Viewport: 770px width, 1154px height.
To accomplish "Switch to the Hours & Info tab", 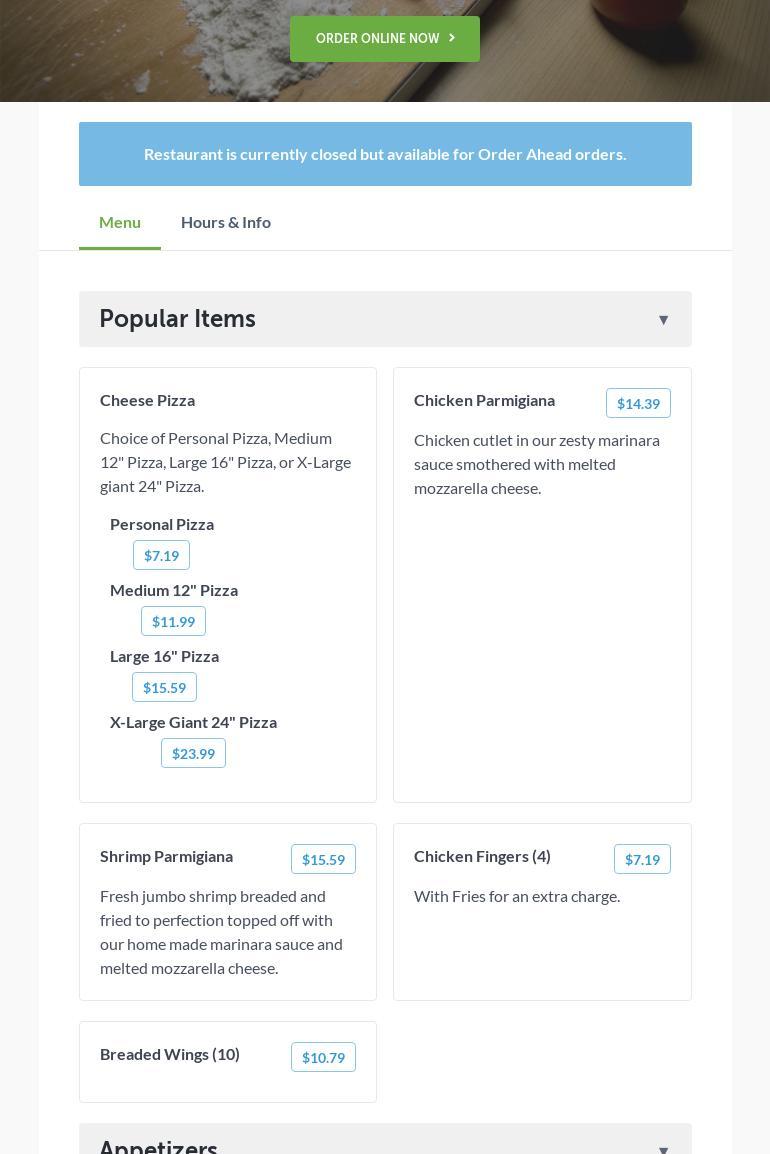I will coord(226,222).
